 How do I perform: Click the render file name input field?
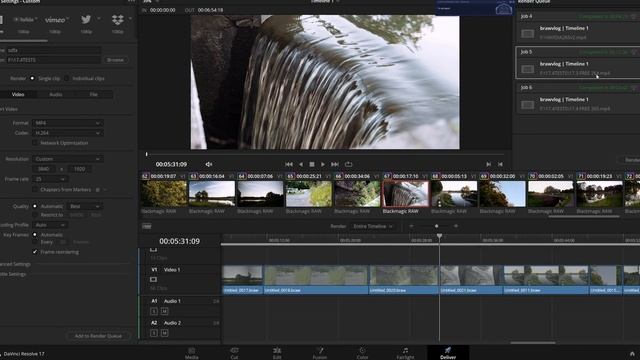[x=53, y=50]
